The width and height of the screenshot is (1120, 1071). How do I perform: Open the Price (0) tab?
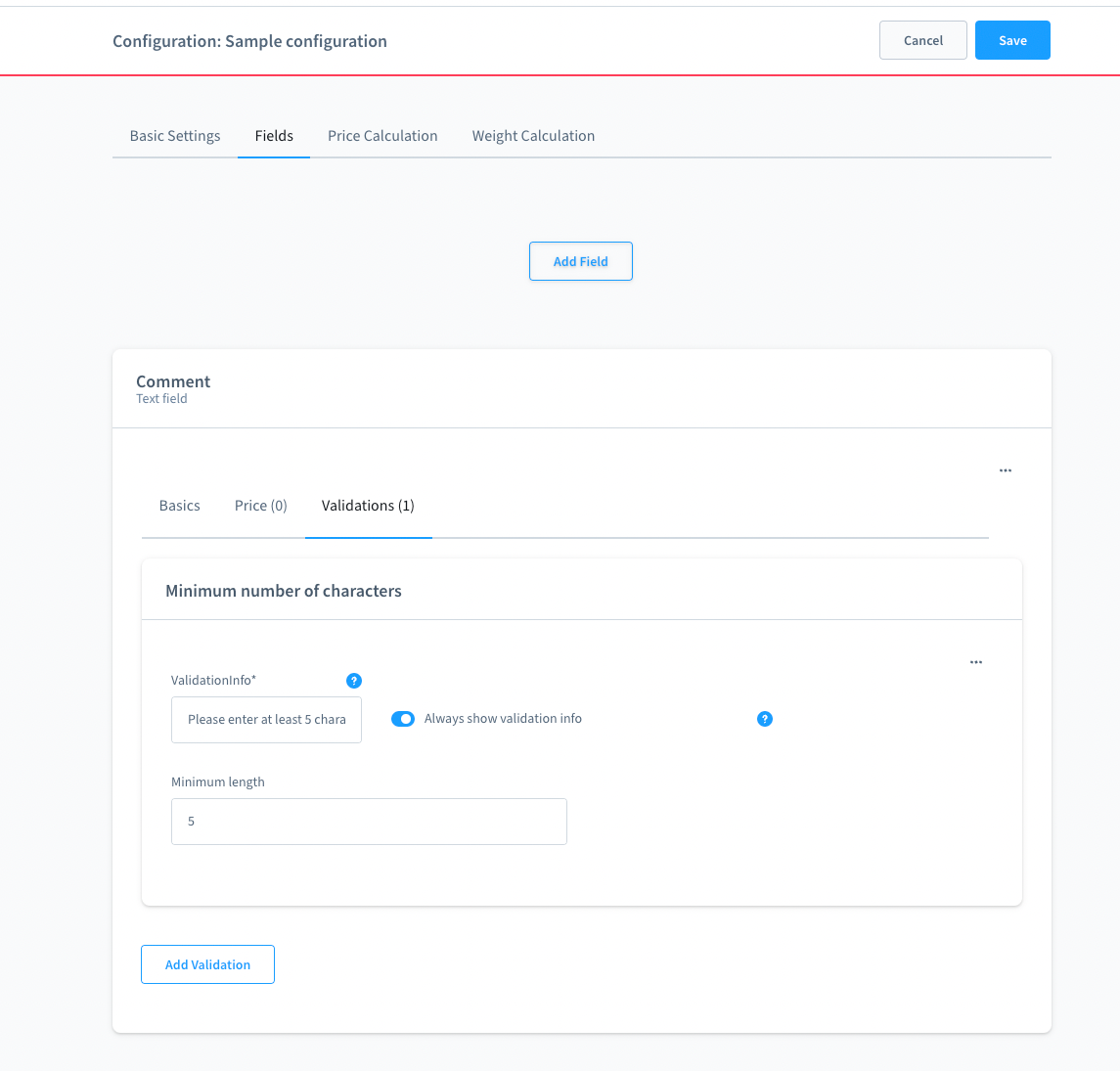click(261, 506)
